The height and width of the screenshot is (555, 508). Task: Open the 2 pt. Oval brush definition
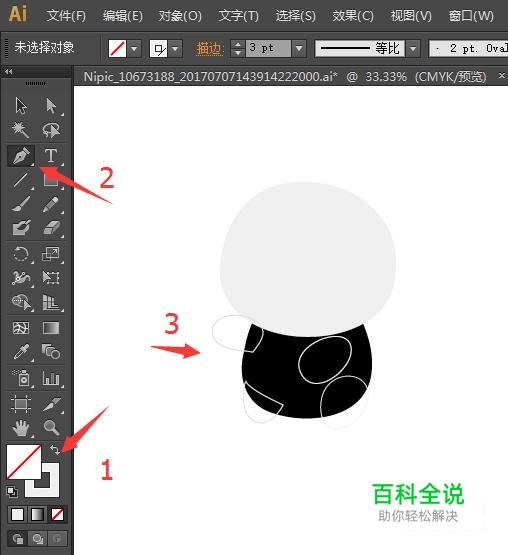[x=468, y=48]
